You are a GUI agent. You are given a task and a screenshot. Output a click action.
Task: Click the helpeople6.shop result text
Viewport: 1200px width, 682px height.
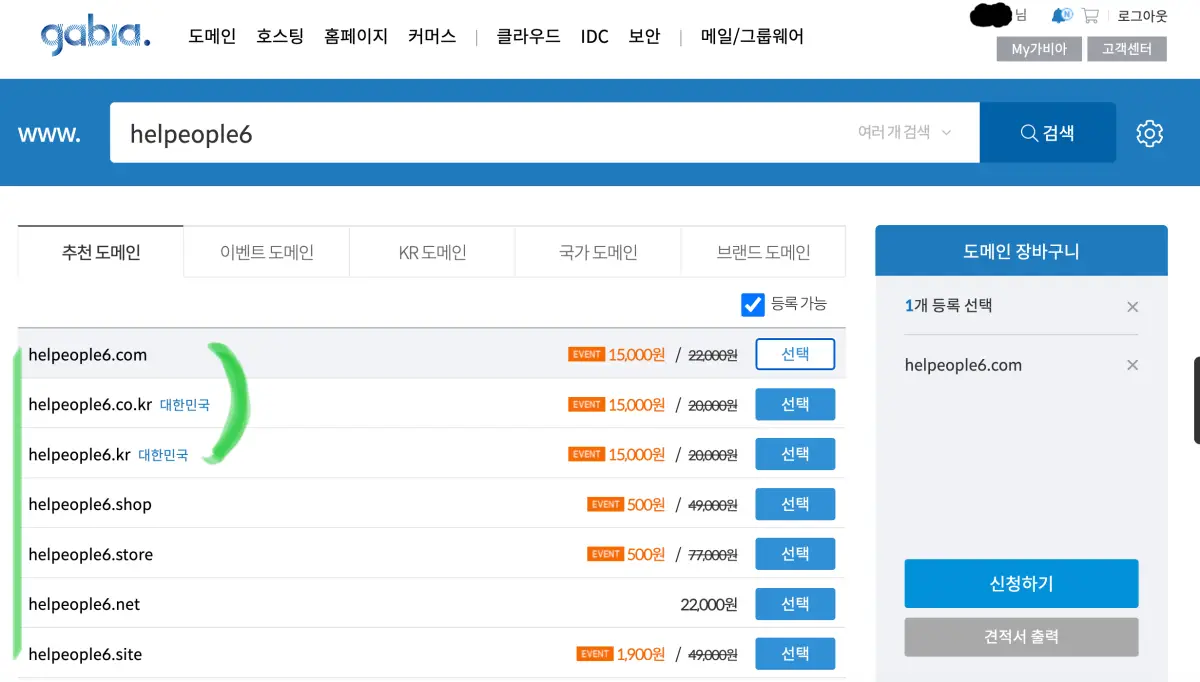[90, 505]
